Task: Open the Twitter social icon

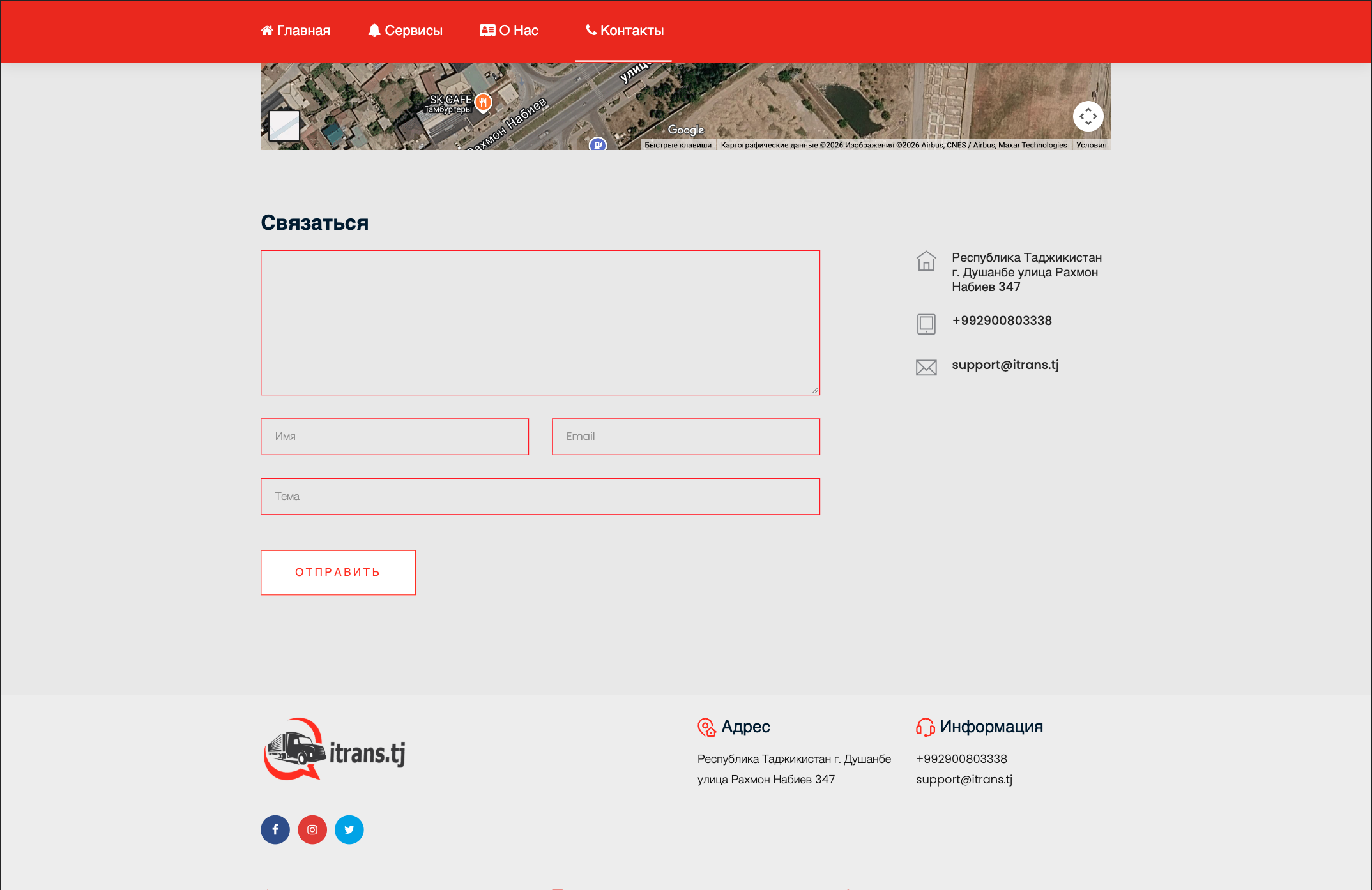Action: tap(349, 830)
